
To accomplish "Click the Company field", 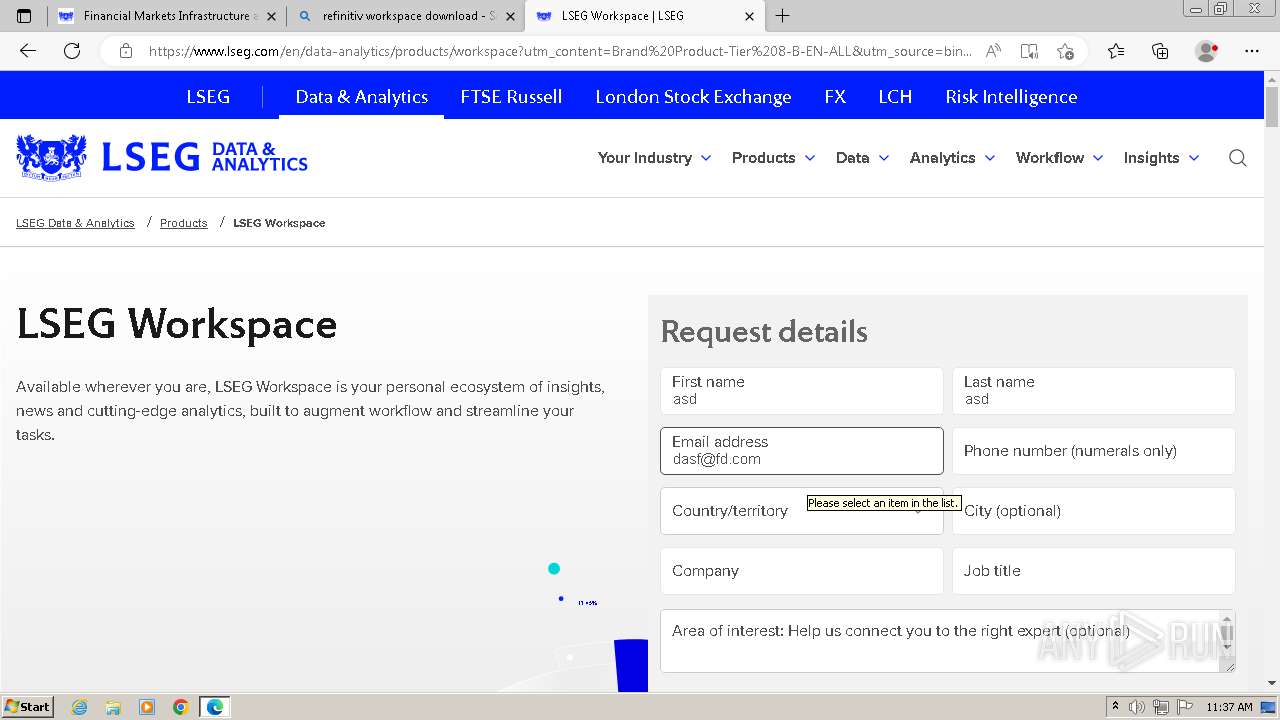I will pos(801,571).
